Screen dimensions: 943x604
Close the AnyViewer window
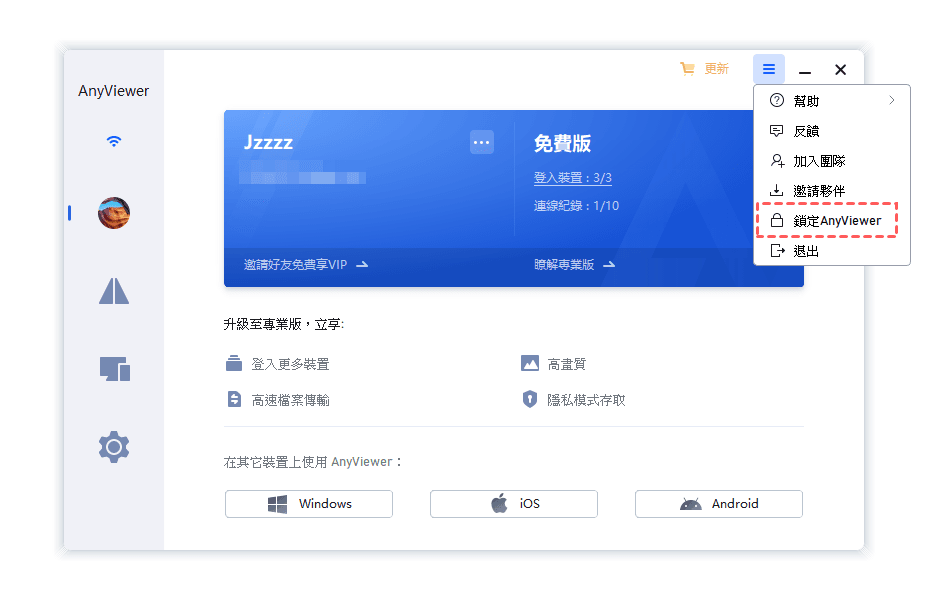tap(841, 70)
